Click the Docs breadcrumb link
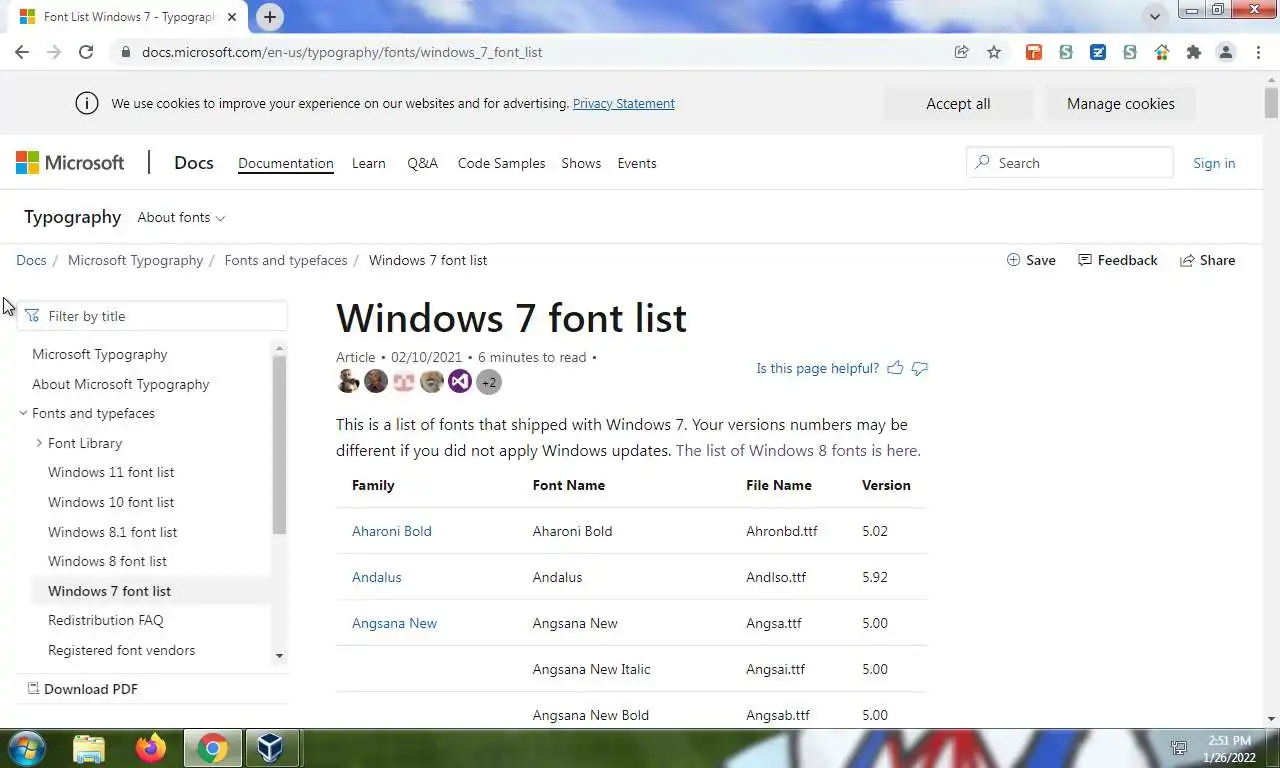This screenshot has width=1280, height=768. click(31, 260)
